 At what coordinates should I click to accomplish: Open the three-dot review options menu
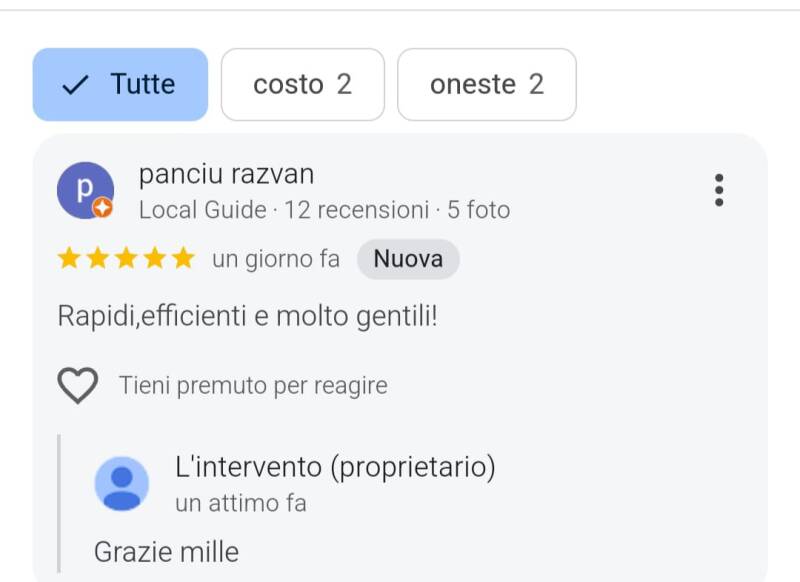tap(718, 190)
